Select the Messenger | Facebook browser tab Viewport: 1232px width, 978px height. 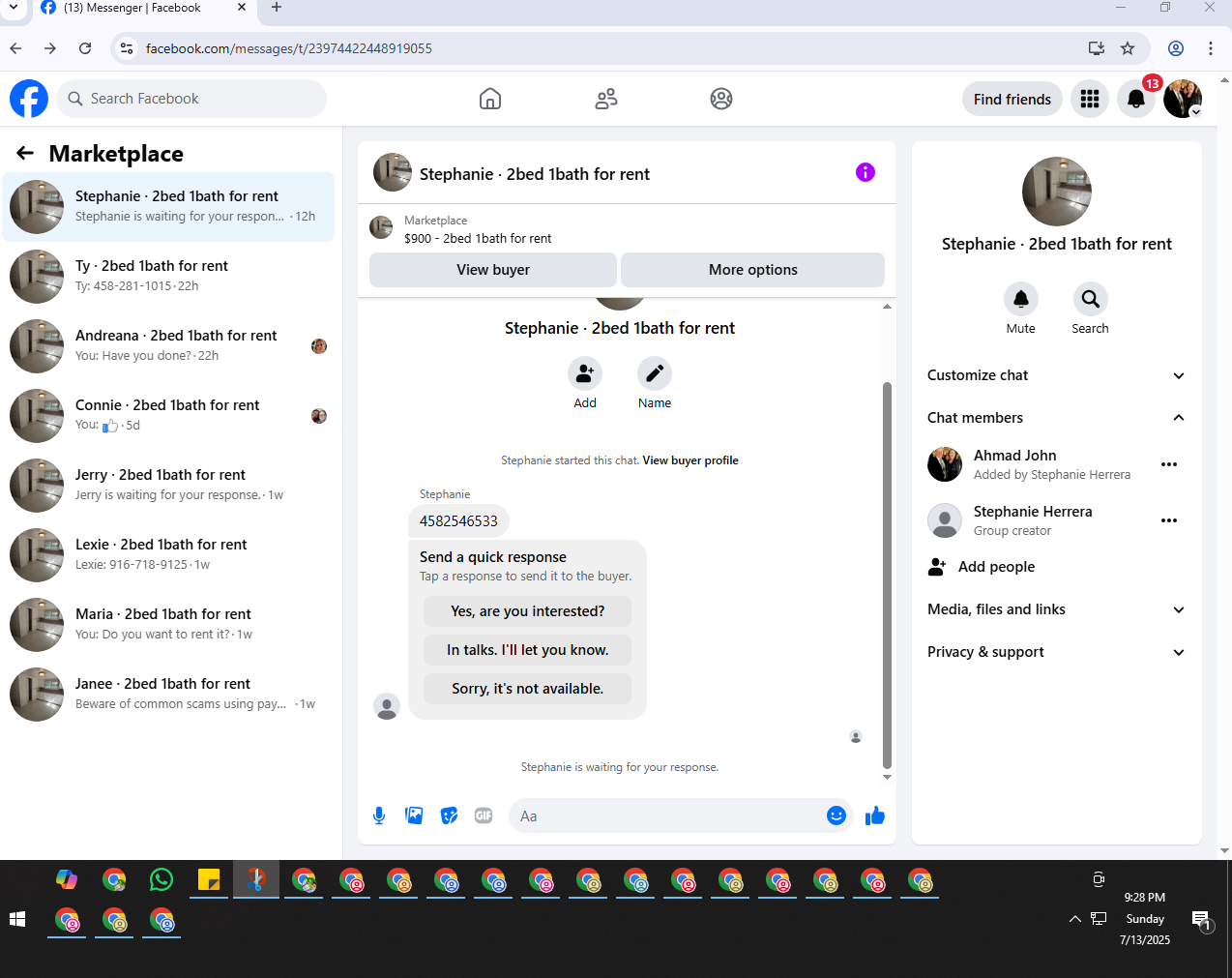144,9
